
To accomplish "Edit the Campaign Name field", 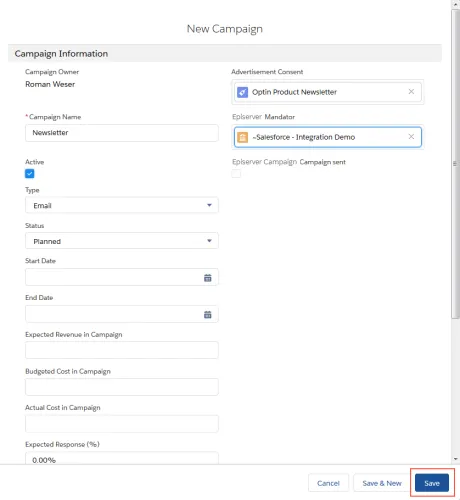I will pyautogui.click(x=122, y=133).
